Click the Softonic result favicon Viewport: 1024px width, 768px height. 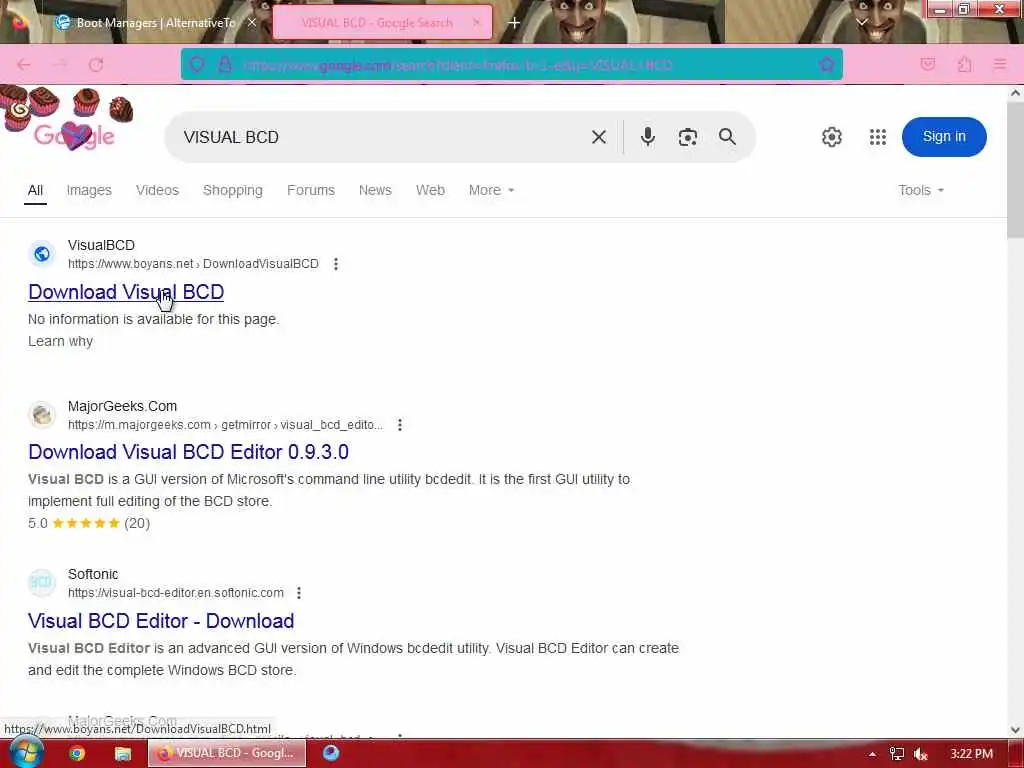[x=42, y=583]
